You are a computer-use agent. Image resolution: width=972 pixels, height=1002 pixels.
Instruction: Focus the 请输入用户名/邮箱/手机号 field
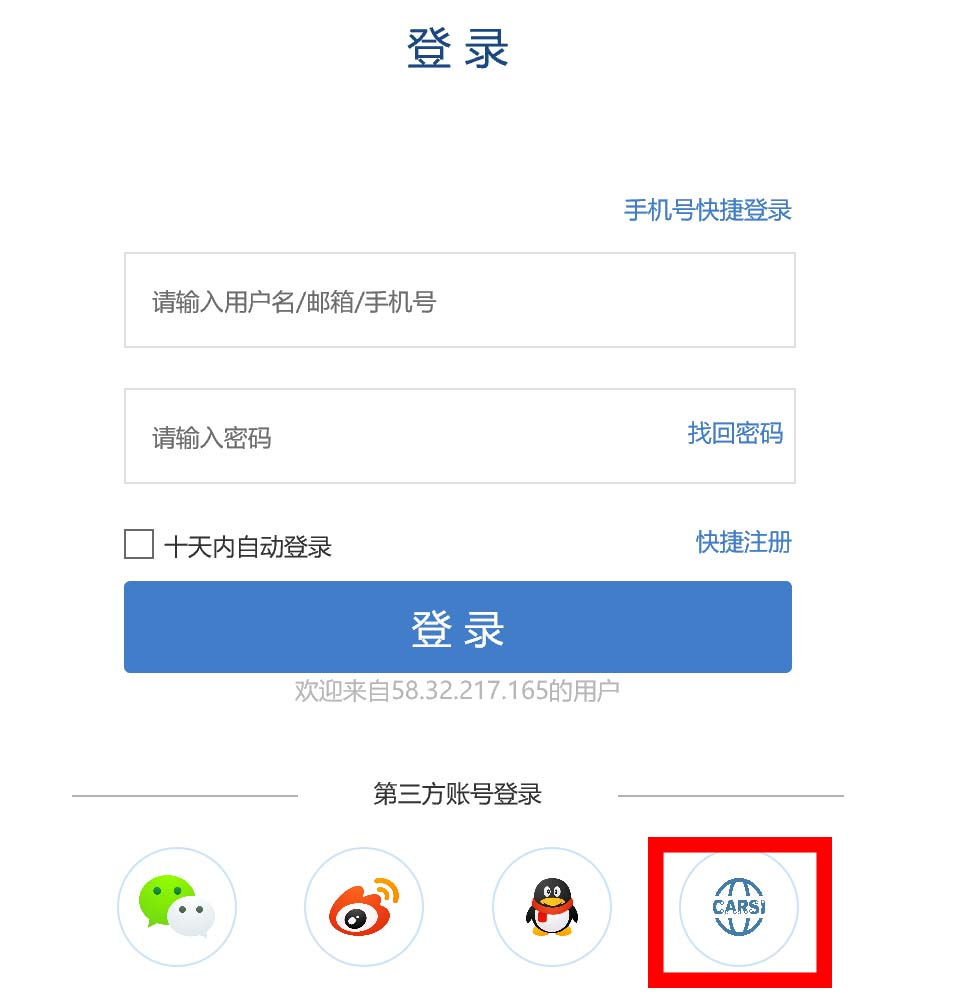point(459,300)
